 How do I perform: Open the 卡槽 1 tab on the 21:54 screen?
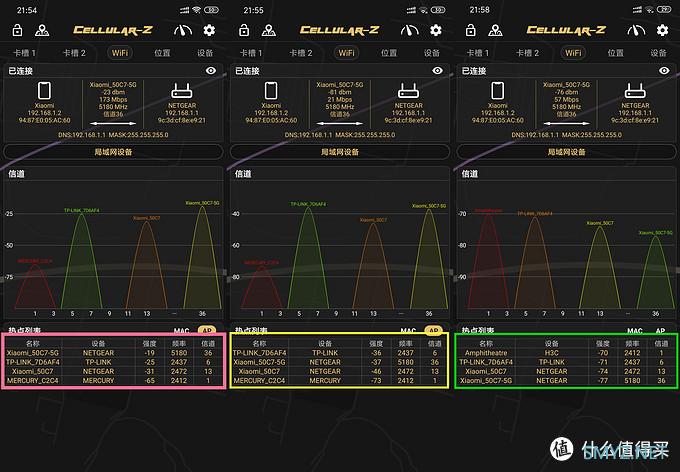pyautogui.click(x=25, y=53)
